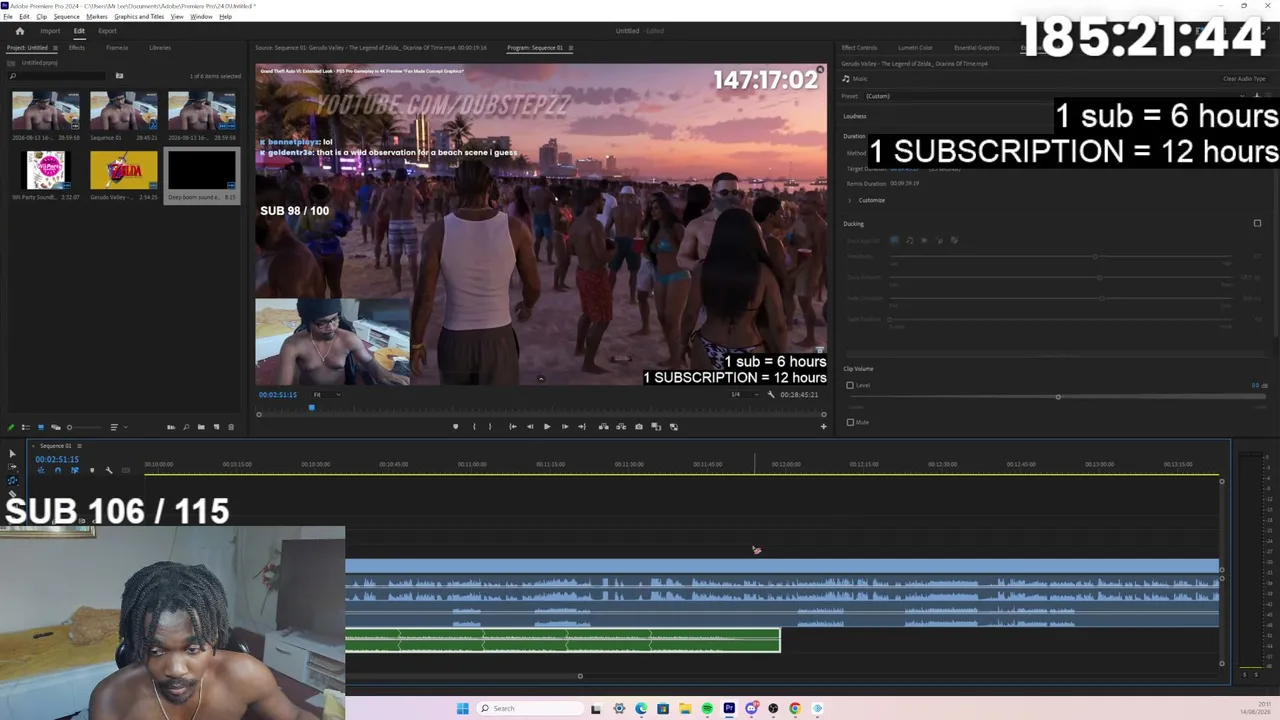Screen dimensions: 1280x720
Task: Open the Graphics and Titles menu
Action: pos(139,17)
